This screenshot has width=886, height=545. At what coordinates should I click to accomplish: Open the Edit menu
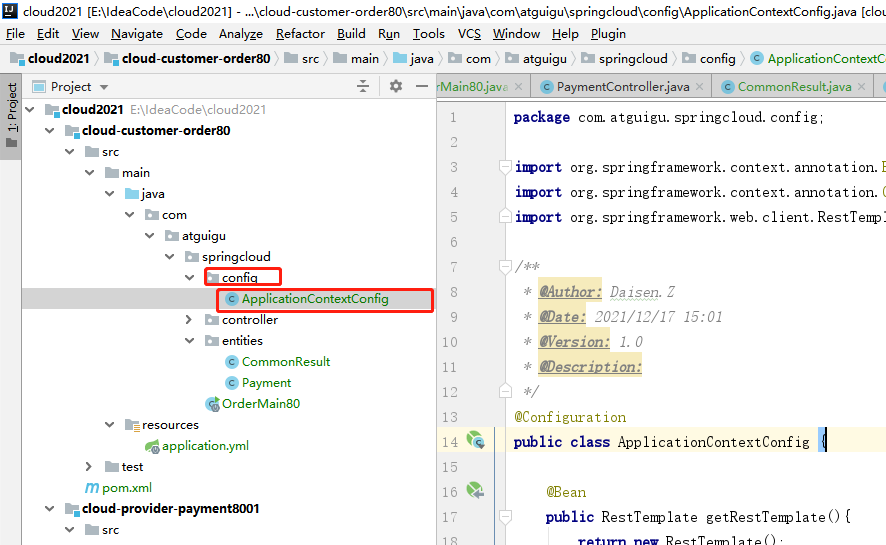48,34
